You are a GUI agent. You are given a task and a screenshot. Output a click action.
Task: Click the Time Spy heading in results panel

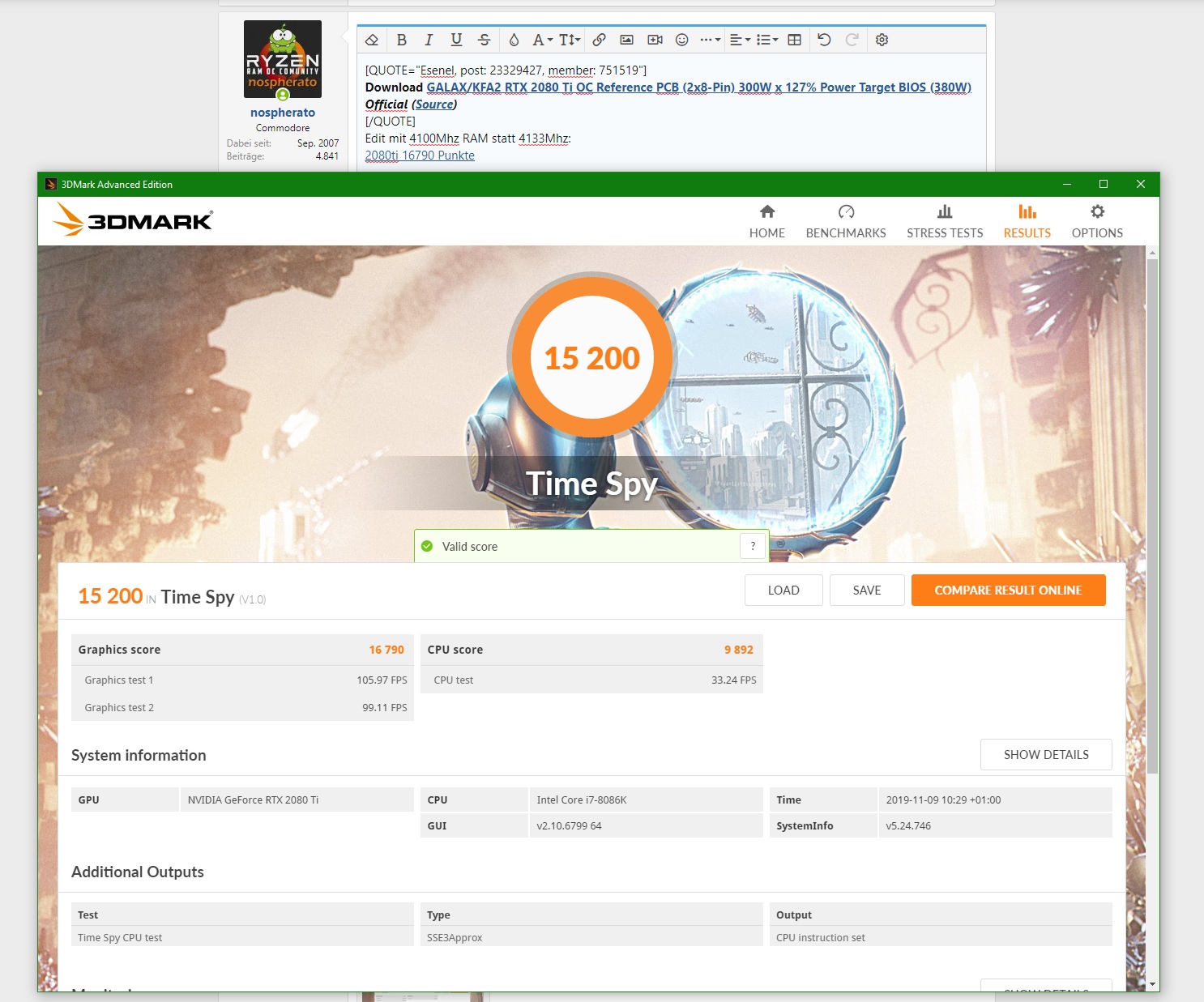pos(198,597)
